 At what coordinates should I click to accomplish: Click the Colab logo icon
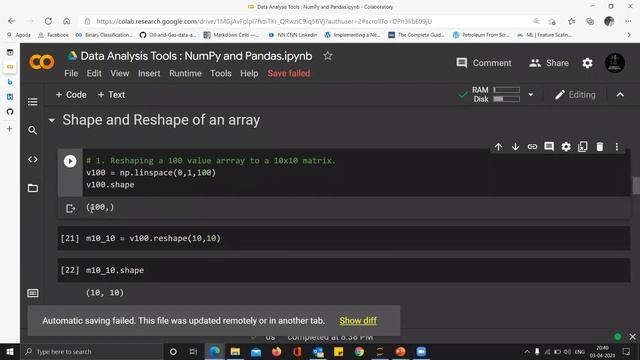click(x=41, y=62)
